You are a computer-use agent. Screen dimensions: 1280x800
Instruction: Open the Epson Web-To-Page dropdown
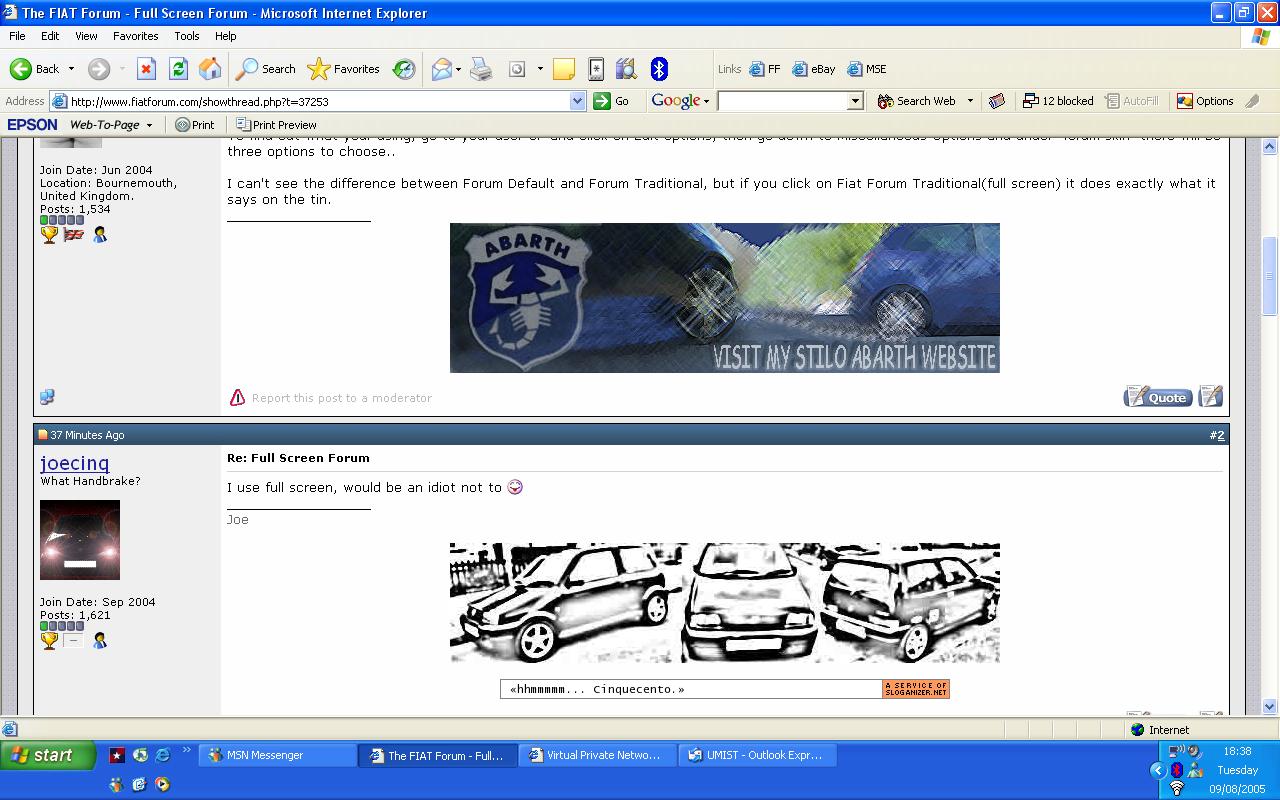(149, 125)
